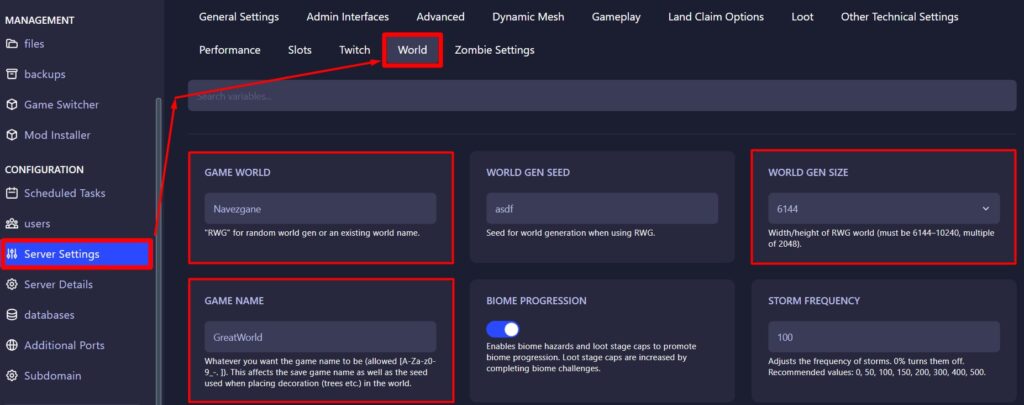Click the backups archive icon

pyautogui.click(x=12, y=74)
